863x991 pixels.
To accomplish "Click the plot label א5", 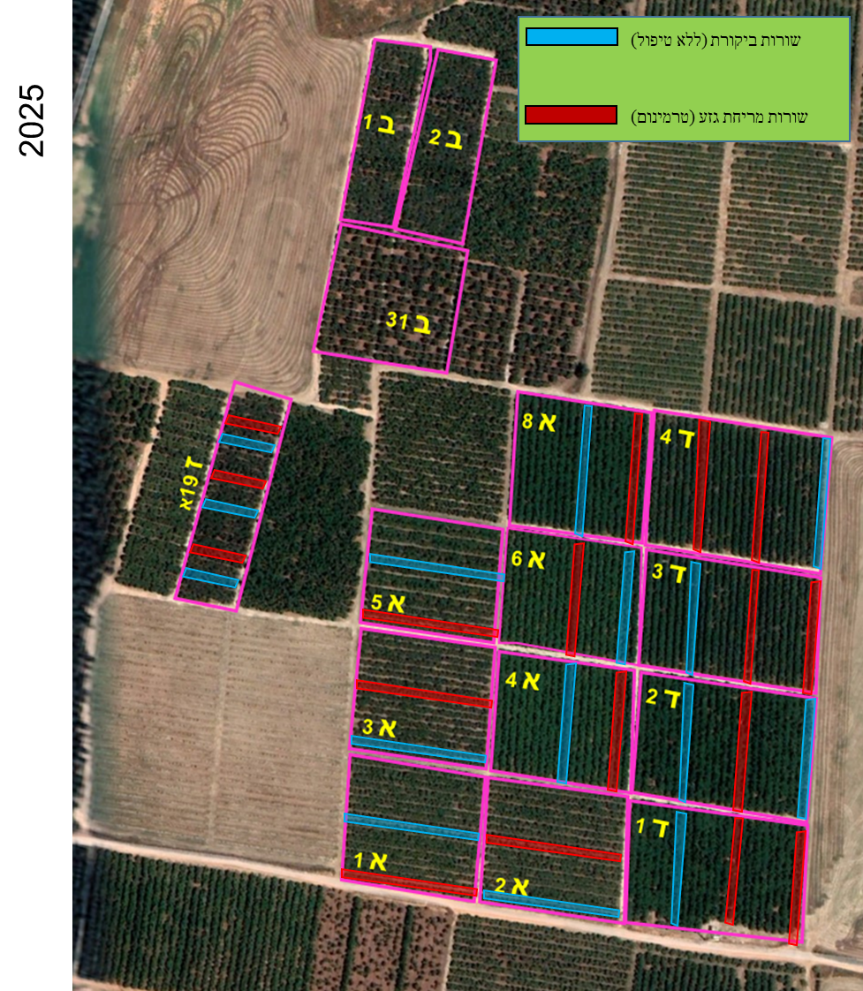I will coord(387,602).
